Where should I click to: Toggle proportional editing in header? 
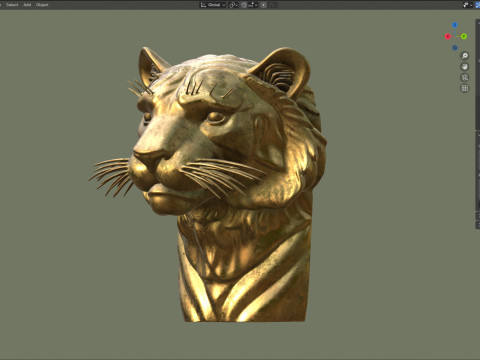(x=263, y=5)
